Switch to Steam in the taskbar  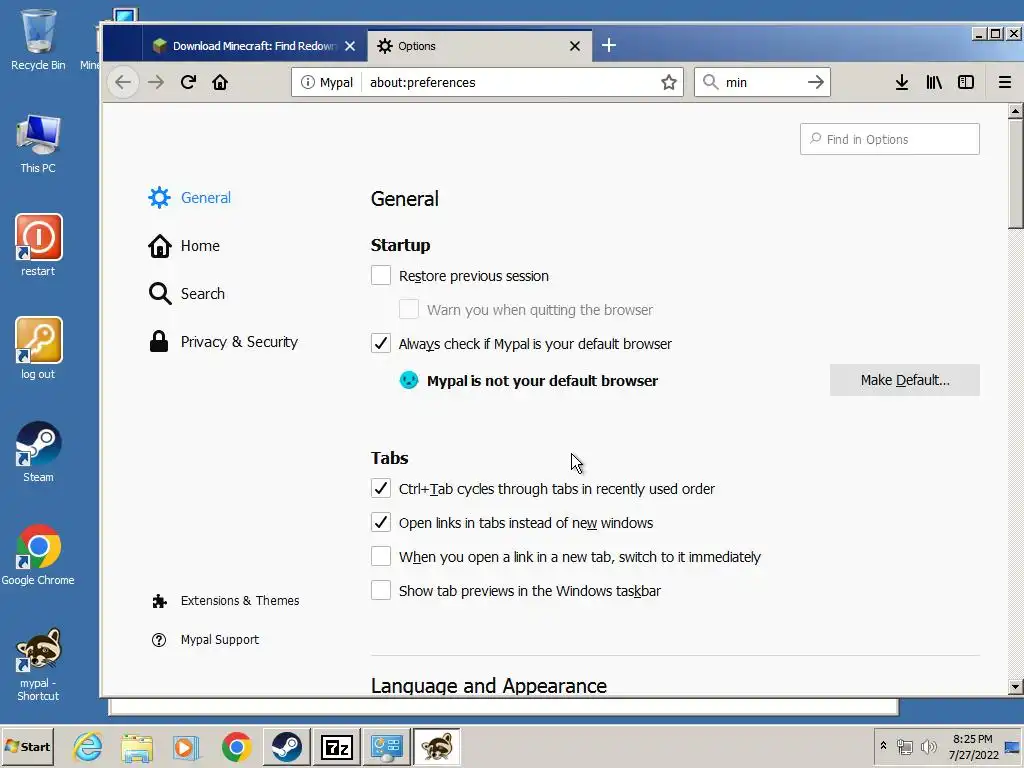point(286,746)
